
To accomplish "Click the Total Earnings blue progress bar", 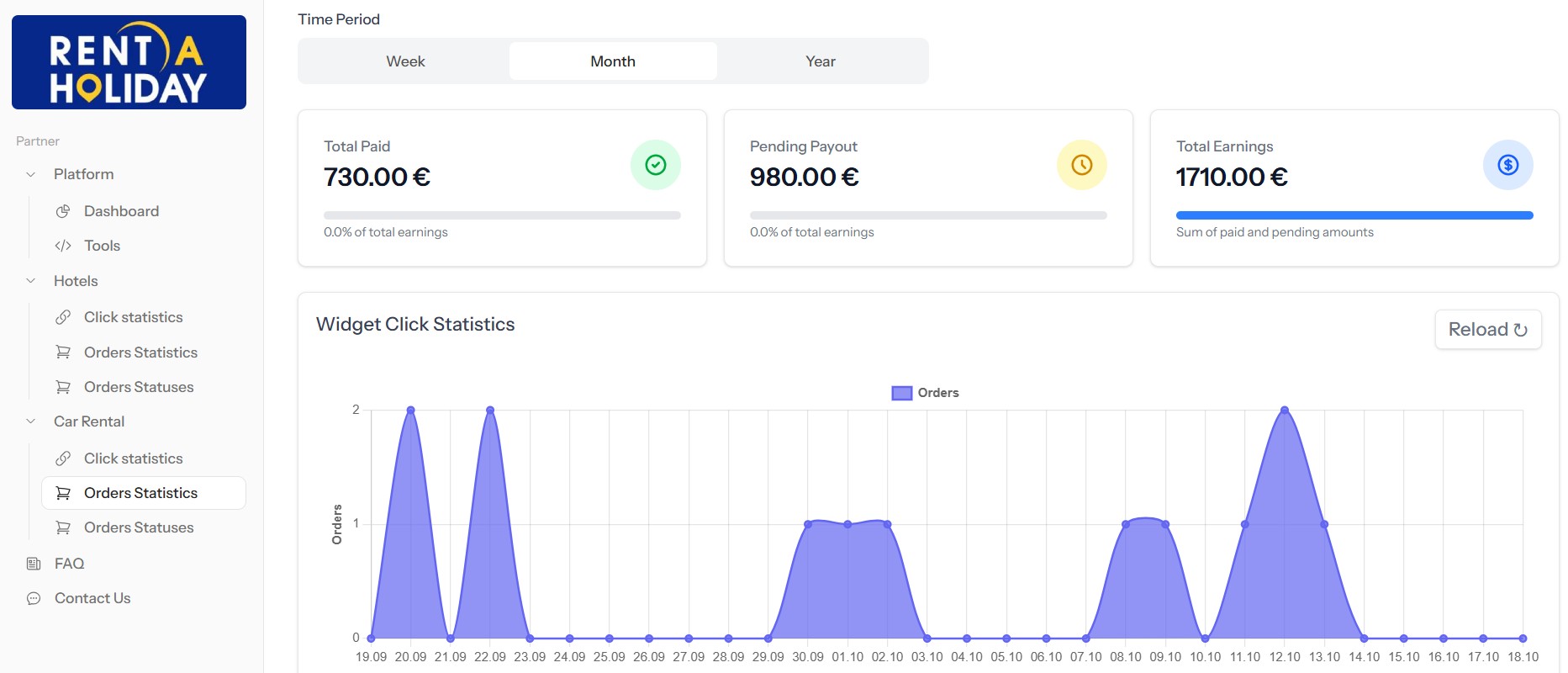I will [1354, 215].
